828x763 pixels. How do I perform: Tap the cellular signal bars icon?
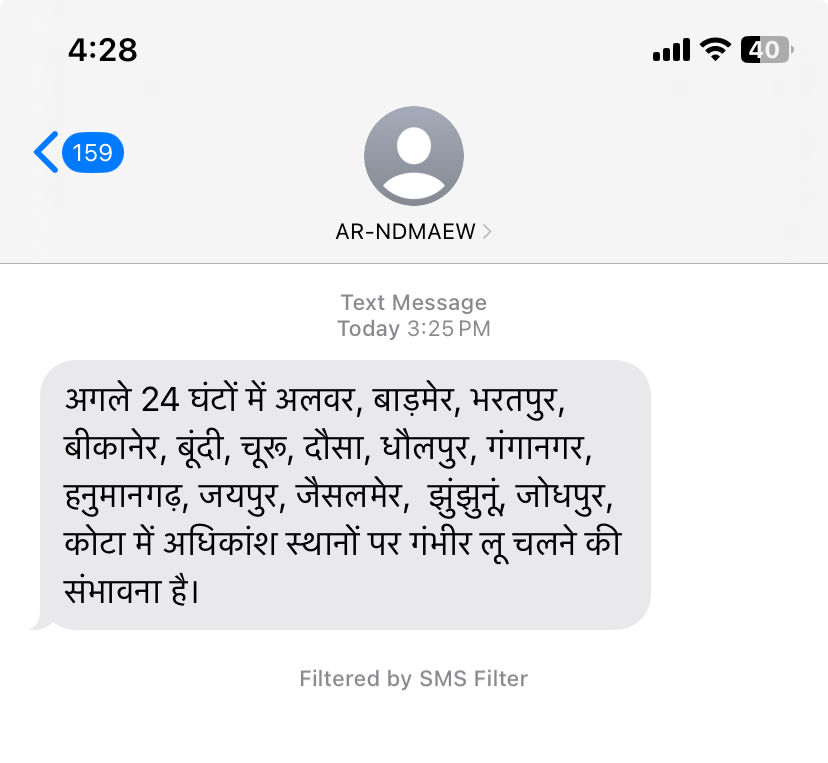pos(671,50)
